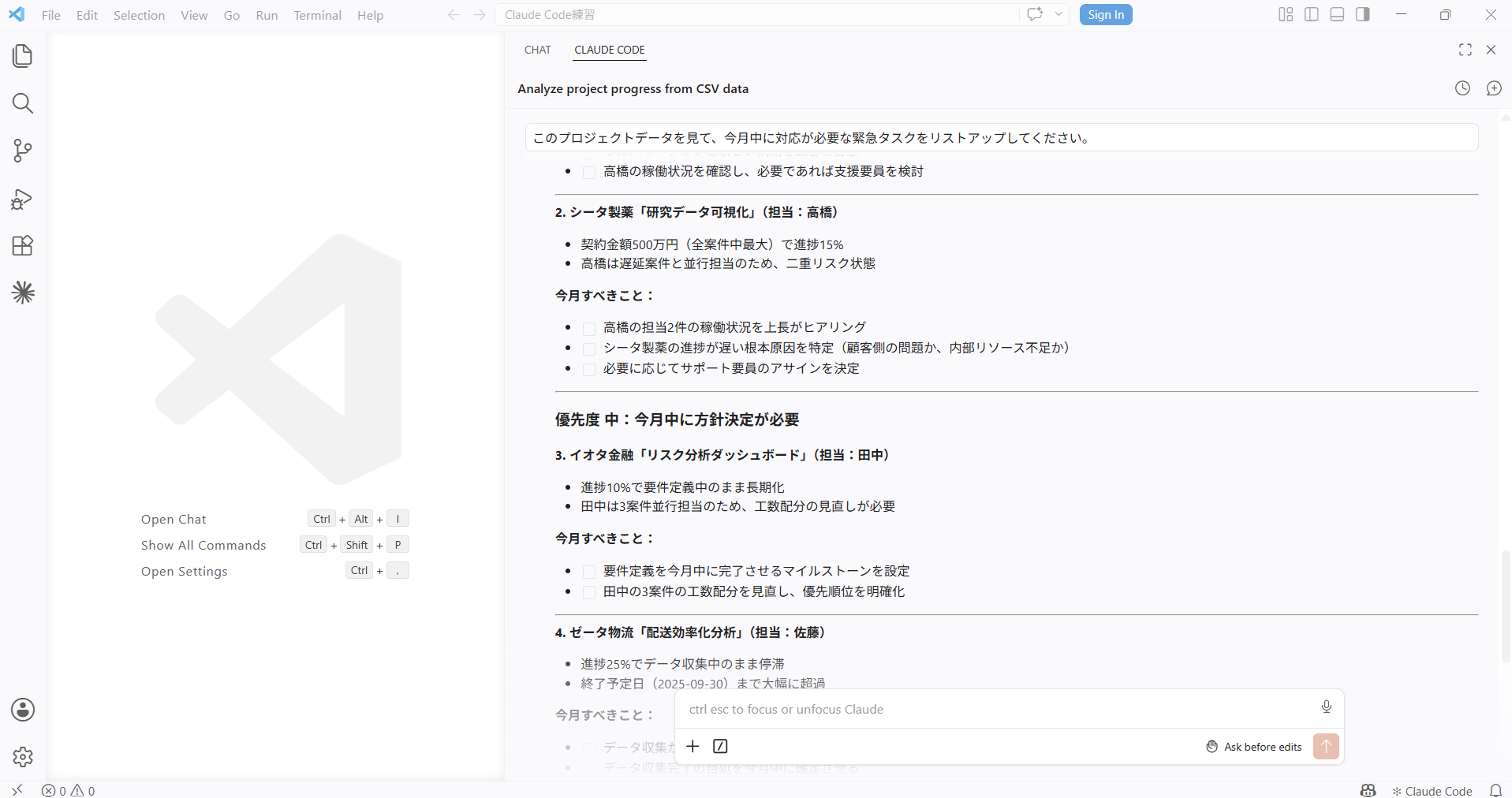Open Accounts icon in activity bar
This screenshot has width=1512, height=798.
23,710
